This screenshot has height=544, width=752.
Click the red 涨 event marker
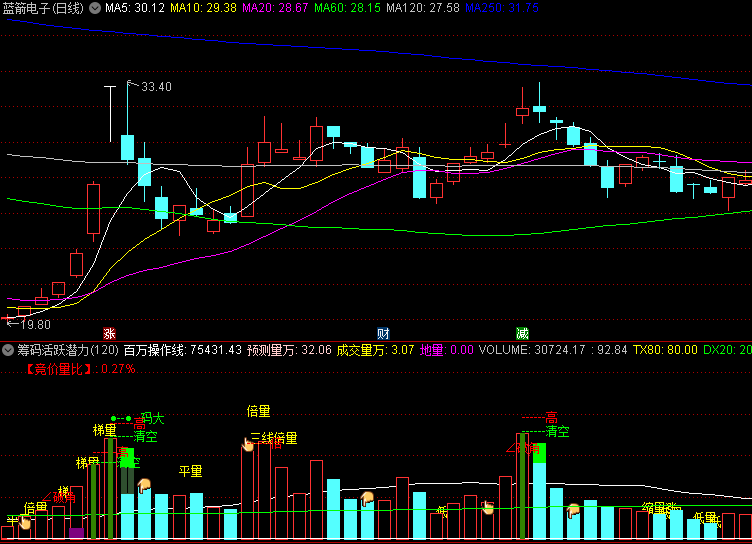pyautogui.click(x=109, y=333)
